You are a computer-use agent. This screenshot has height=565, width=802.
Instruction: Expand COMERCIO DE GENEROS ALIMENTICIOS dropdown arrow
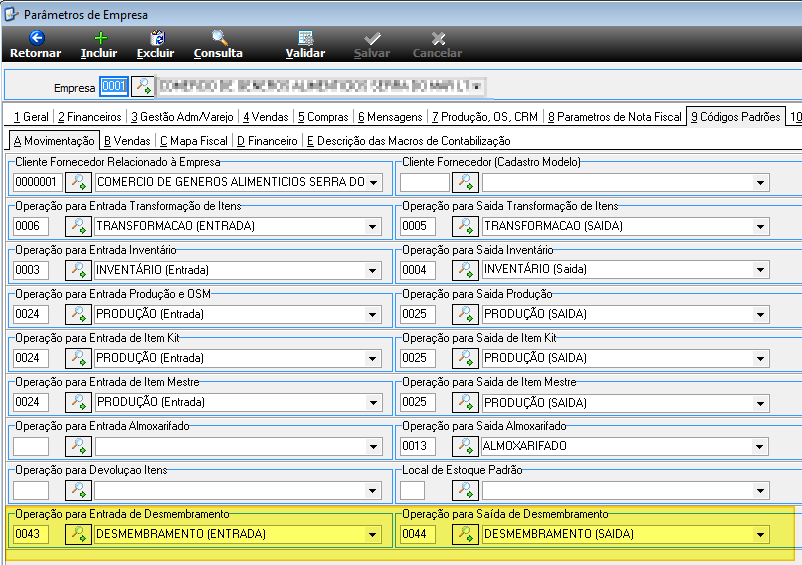click(x=374, y=183)
